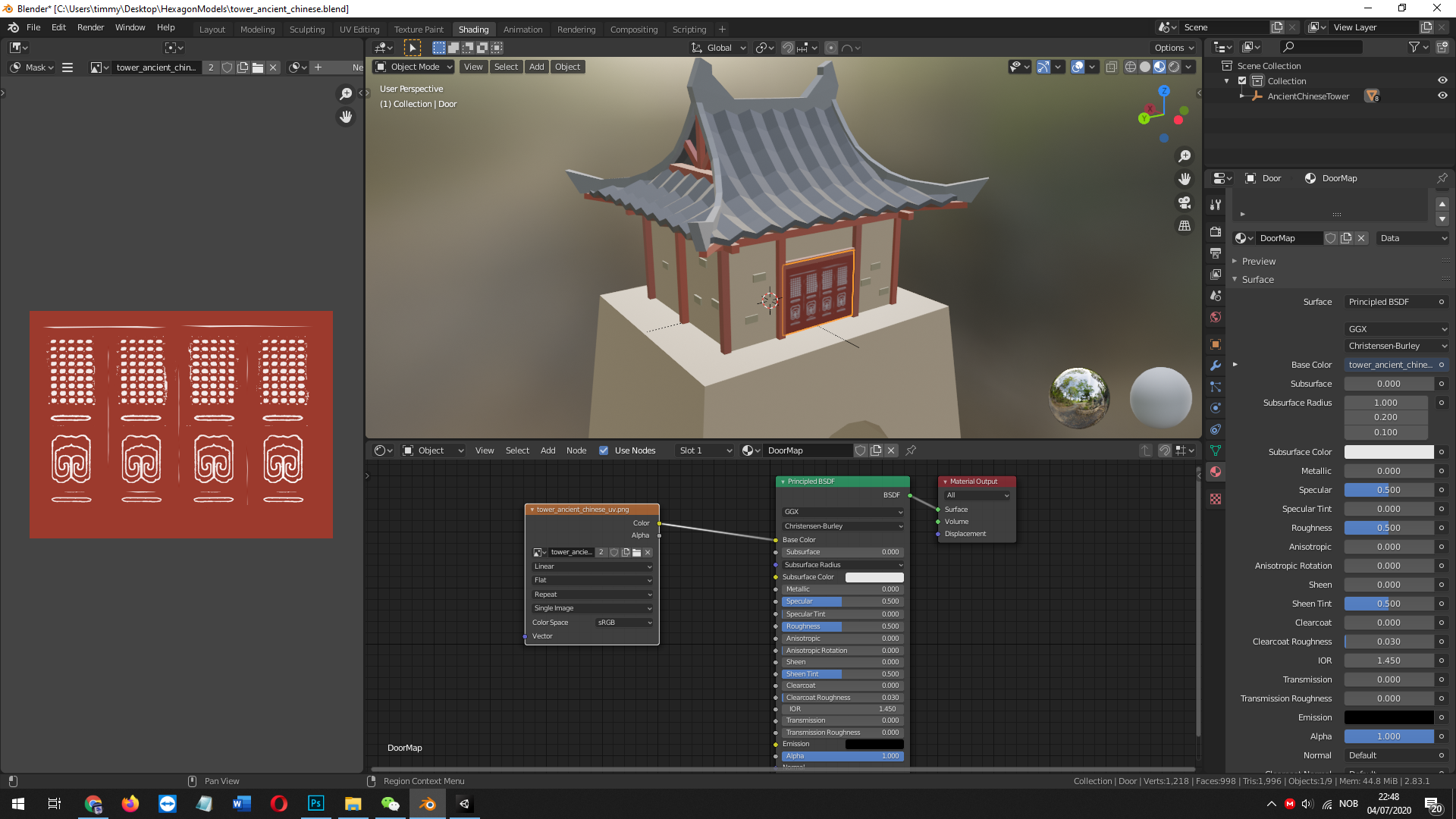Click the Options button in viewport header
This screenshot has width=1456, height=819.
pos(1174,48)
